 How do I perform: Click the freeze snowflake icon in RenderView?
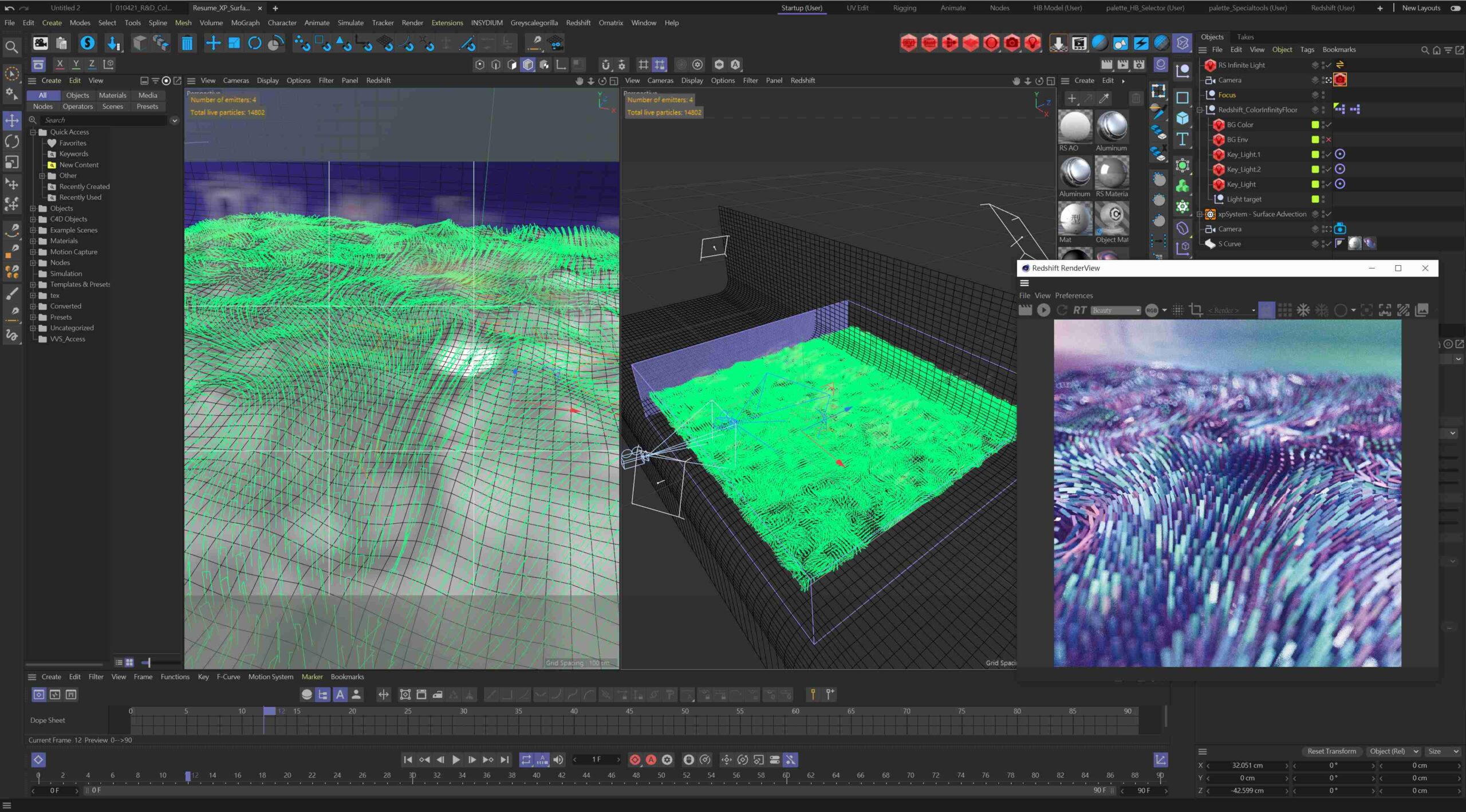pos(1303,310)
